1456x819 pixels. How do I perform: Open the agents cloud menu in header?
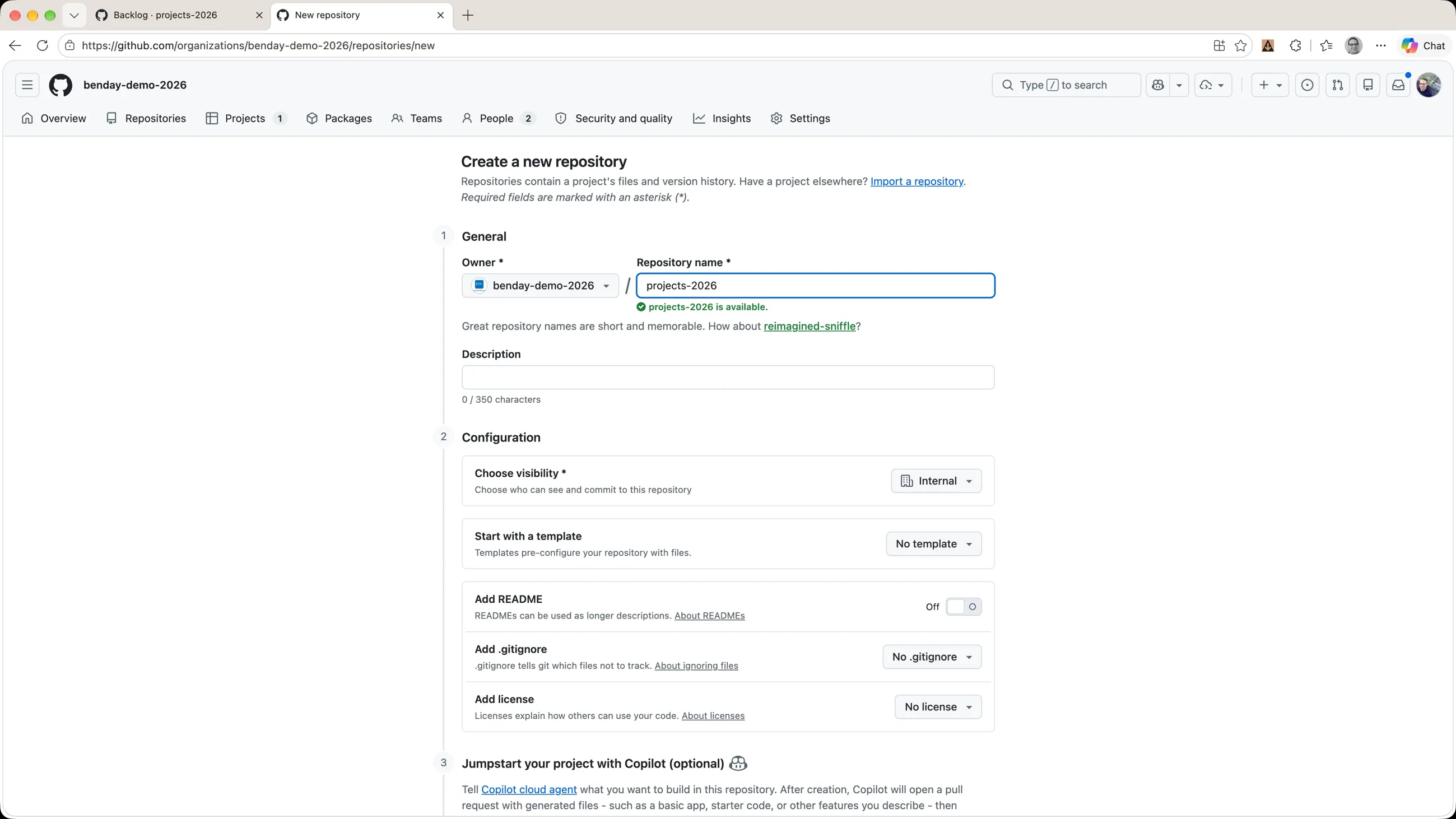click(1212, 85)
